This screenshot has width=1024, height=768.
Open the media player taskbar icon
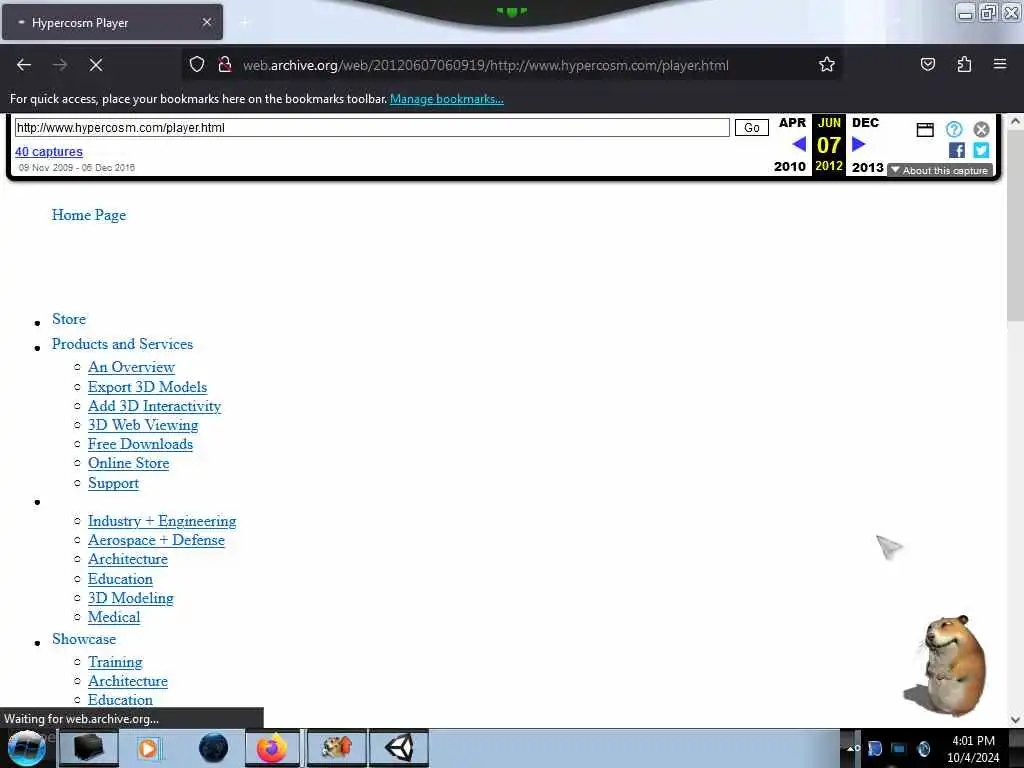(148, 748)
